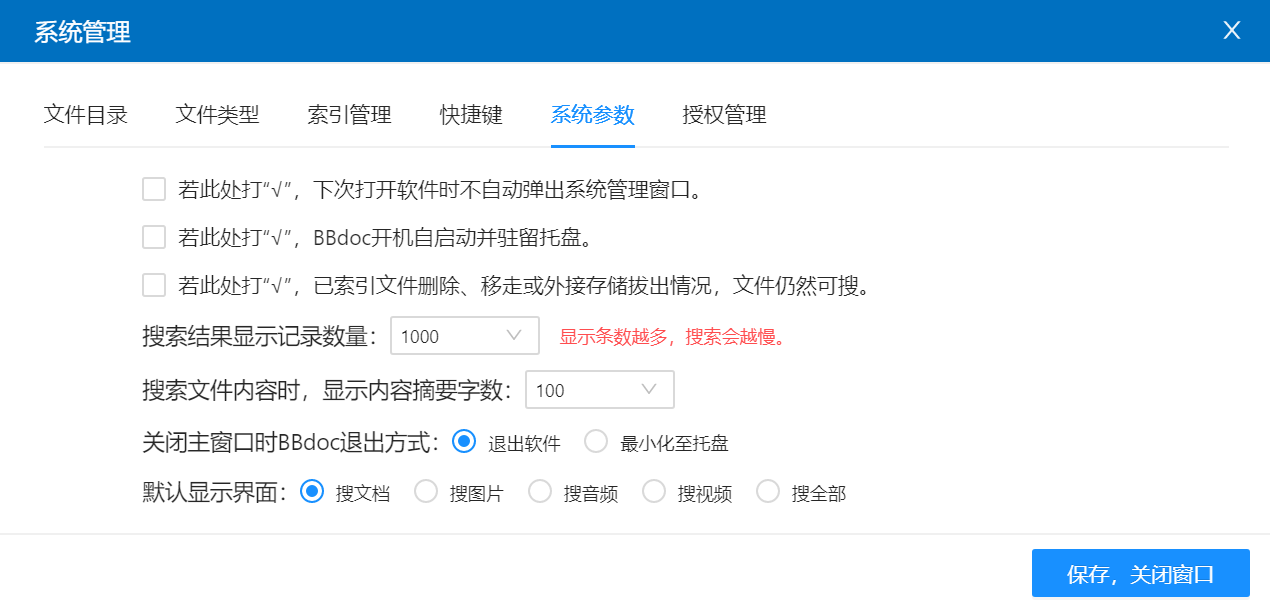Click the 系统参数 tab
Viewport: 1270px width, 610px height.
click(593, 115)
